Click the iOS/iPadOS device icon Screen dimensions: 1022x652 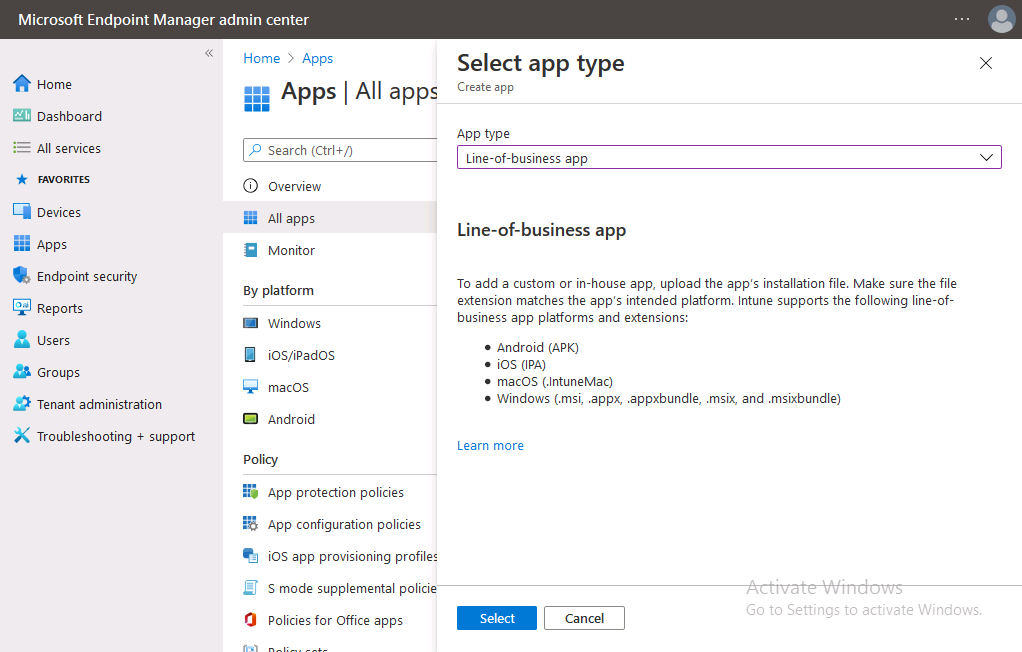[250, 355]
